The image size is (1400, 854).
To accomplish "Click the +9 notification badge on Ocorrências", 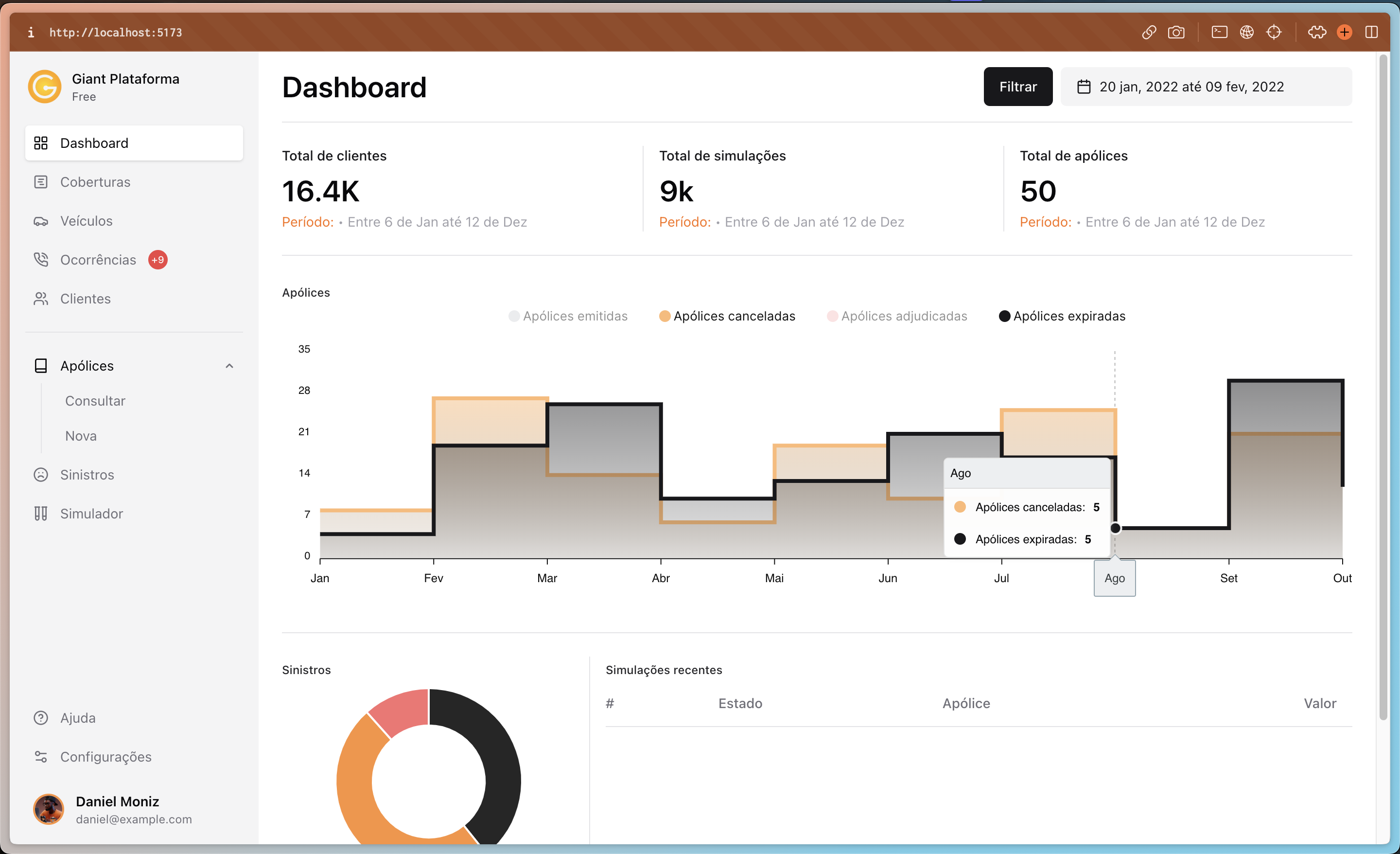I will (158, 260).
